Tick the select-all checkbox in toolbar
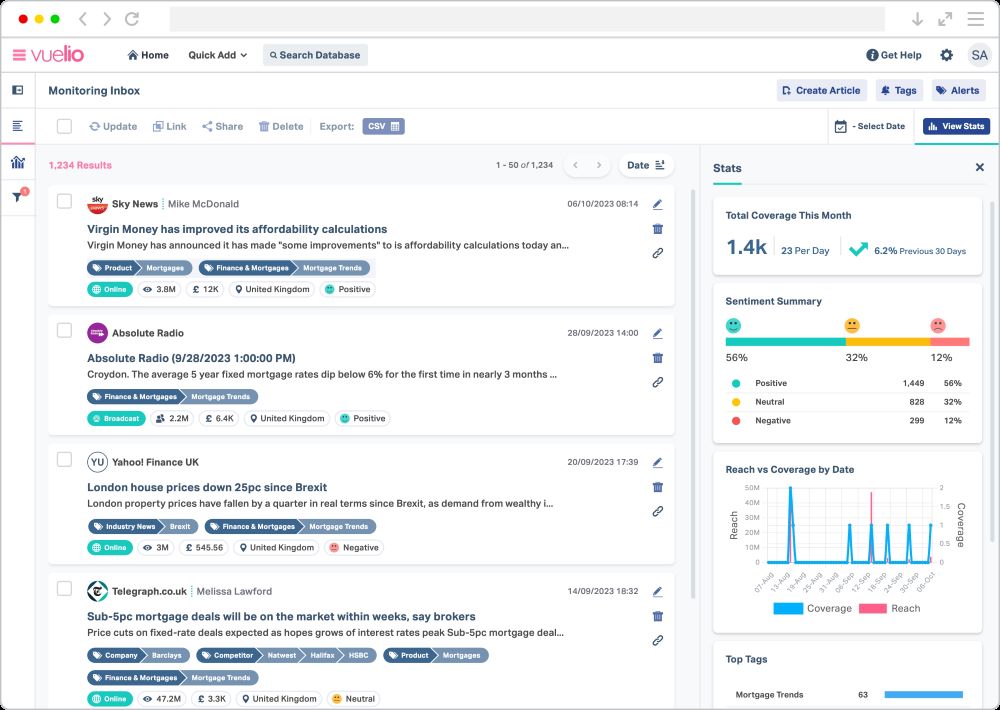This screenshot has width=1000, height=710. pos(64,126)
